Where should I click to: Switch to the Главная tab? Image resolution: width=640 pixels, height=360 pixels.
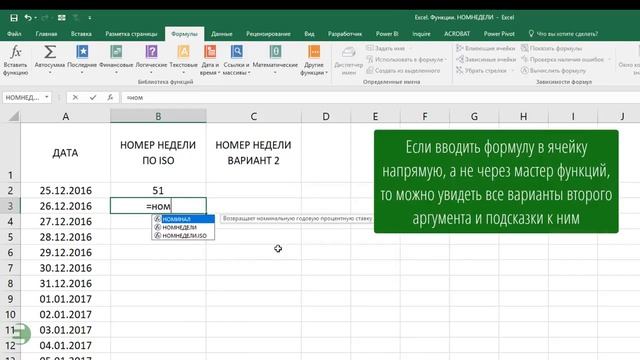click(47, 34)
